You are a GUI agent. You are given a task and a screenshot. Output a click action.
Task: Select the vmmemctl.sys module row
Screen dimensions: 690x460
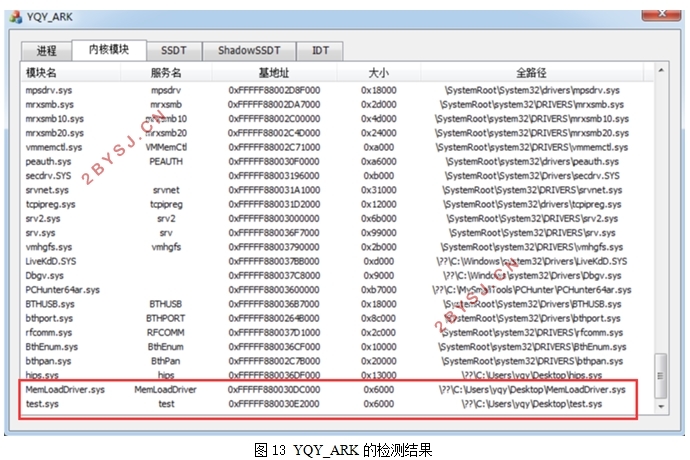338,147
